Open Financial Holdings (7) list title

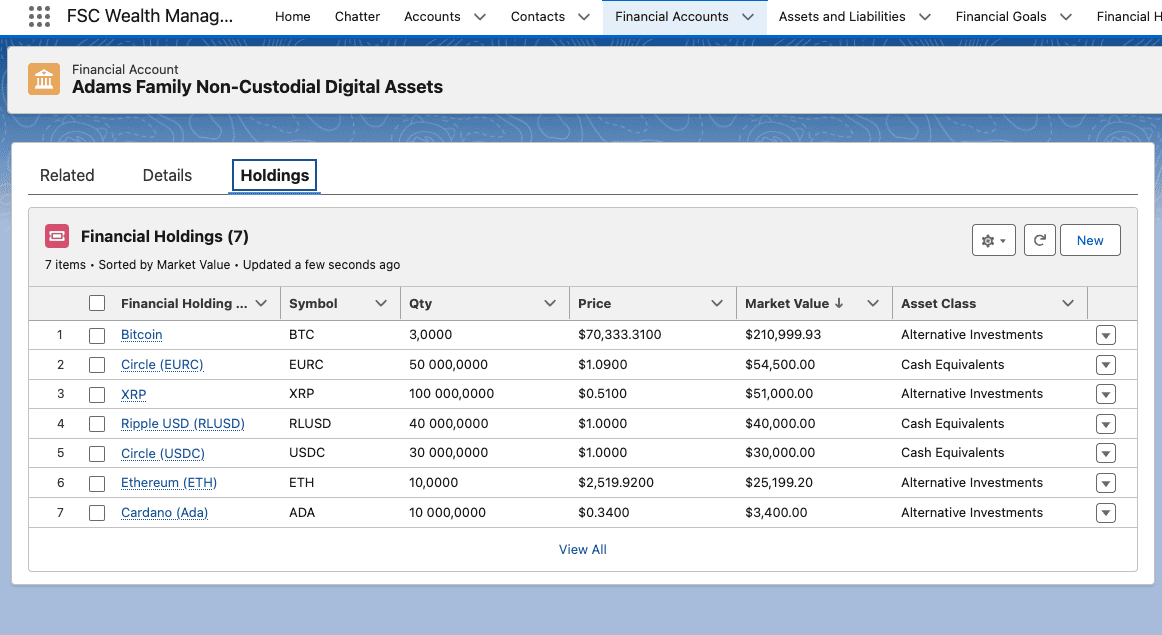pyautogui.click(x=165, y=236)
